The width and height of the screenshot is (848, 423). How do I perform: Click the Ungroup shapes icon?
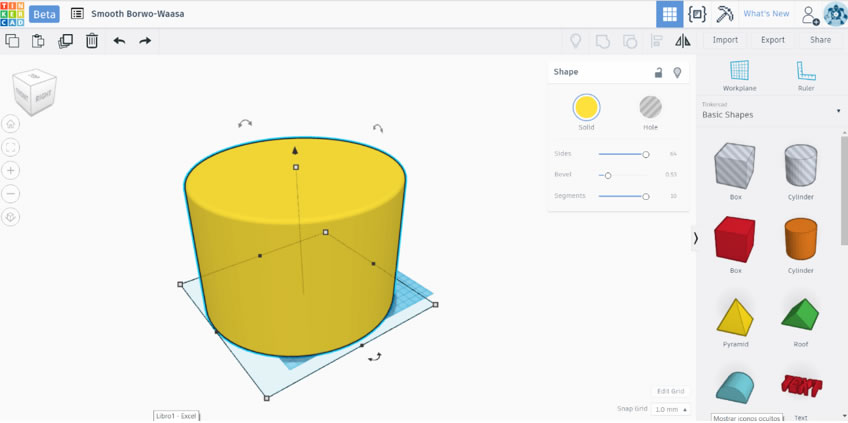[630, 41]
